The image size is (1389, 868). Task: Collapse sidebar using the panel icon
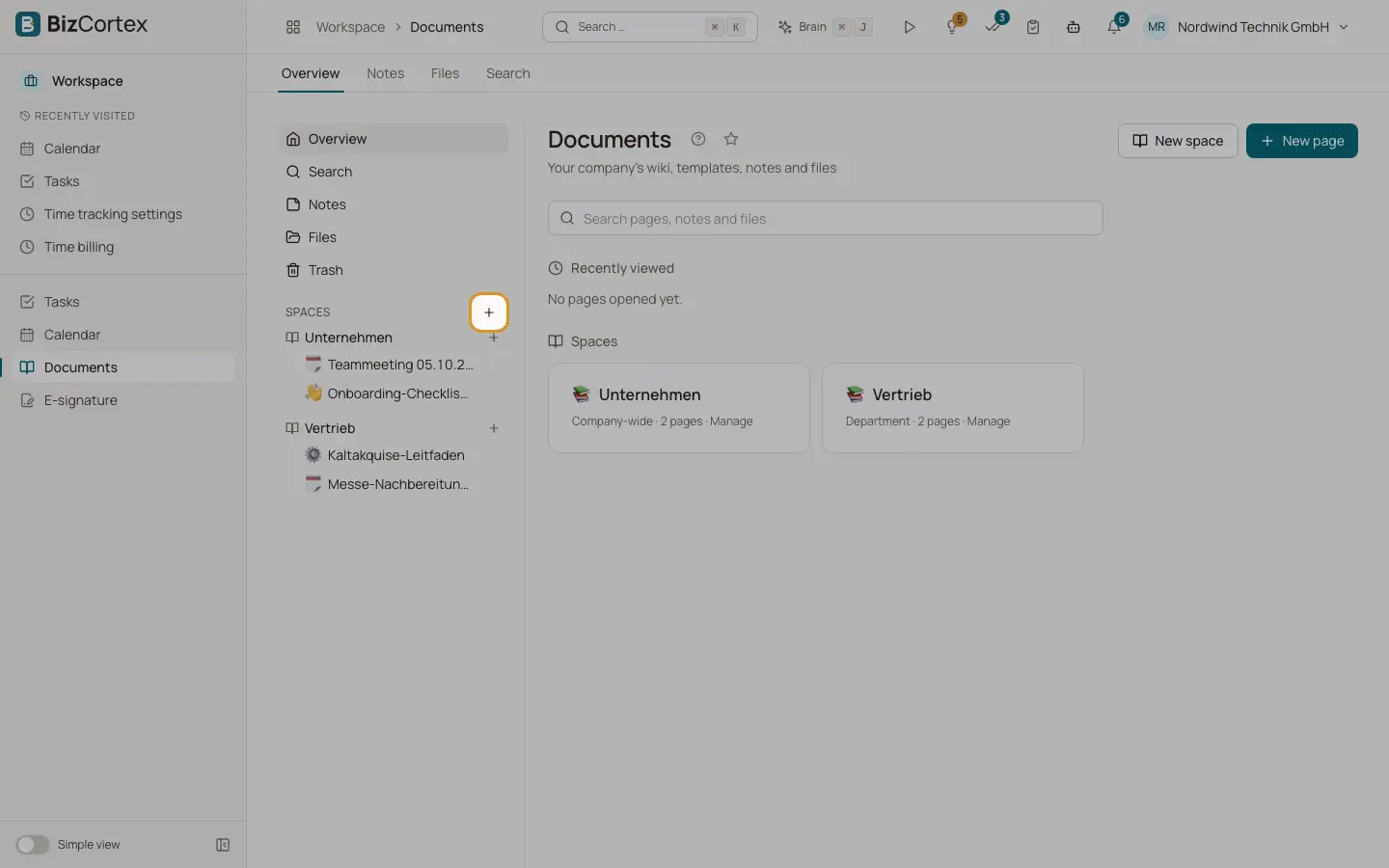pyautogui.click(x=223, y=845)
